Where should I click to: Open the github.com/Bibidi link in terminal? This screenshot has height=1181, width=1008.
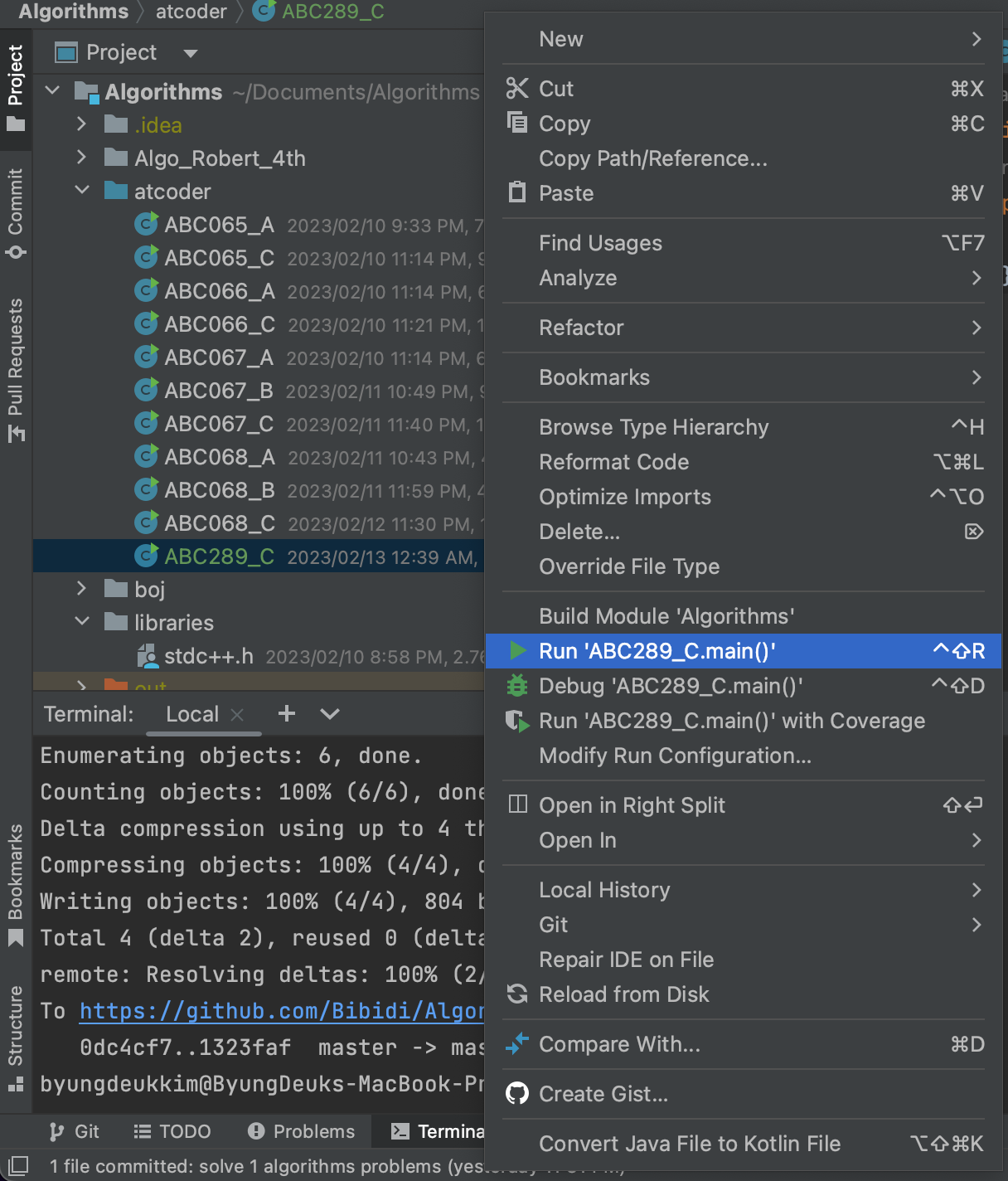[282, 1011]
